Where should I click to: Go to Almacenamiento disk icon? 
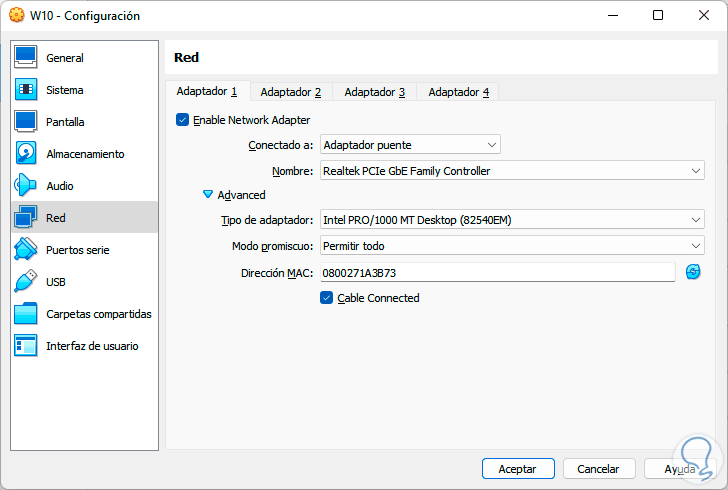coord(26,154)
